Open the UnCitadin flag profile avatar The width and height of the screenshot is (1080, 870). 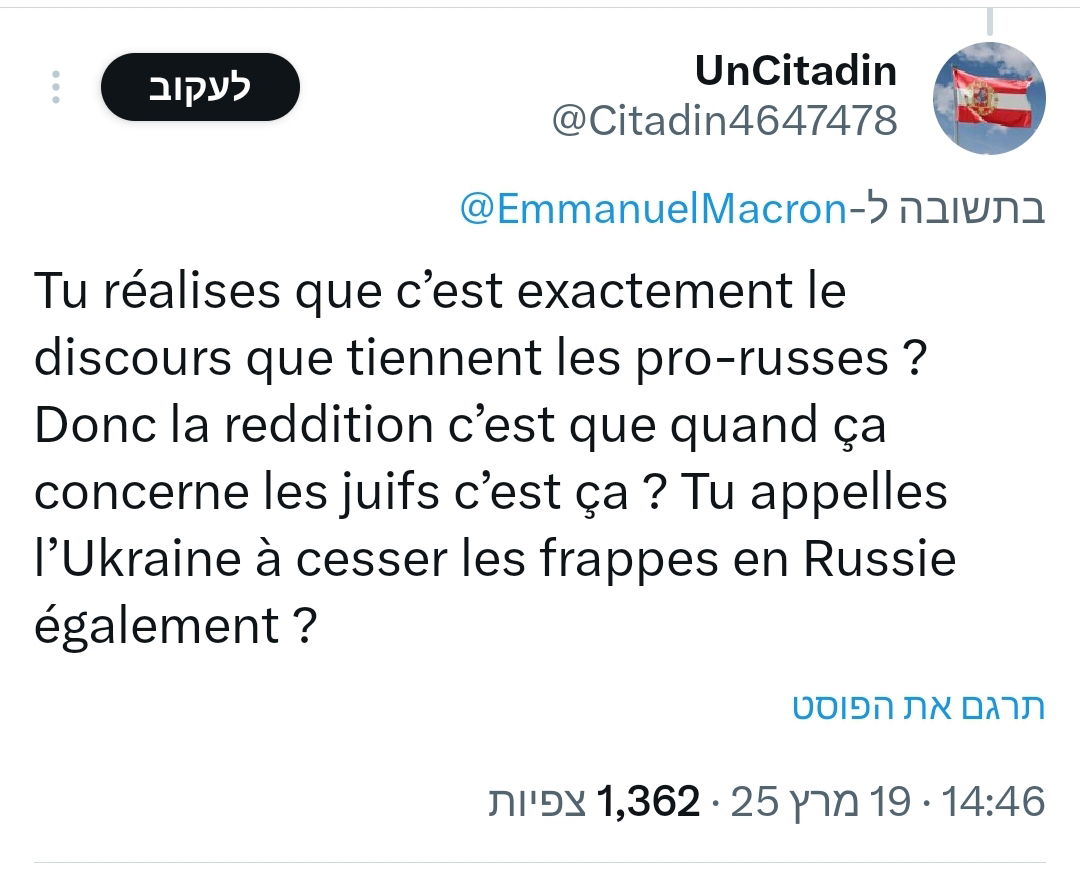[989, 98]
